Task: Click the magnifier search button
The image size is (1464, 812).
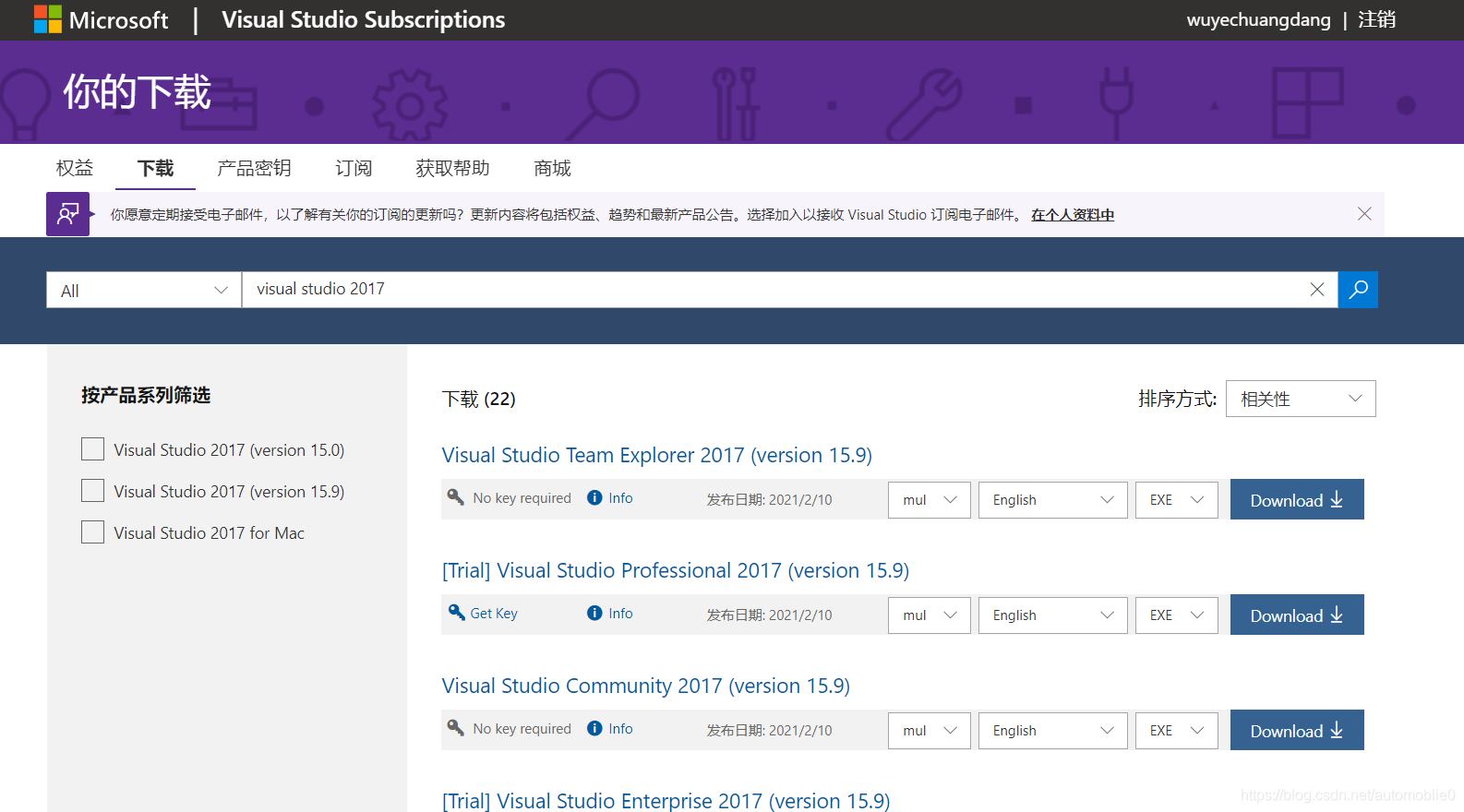Action: click(x=1358, y=290)
